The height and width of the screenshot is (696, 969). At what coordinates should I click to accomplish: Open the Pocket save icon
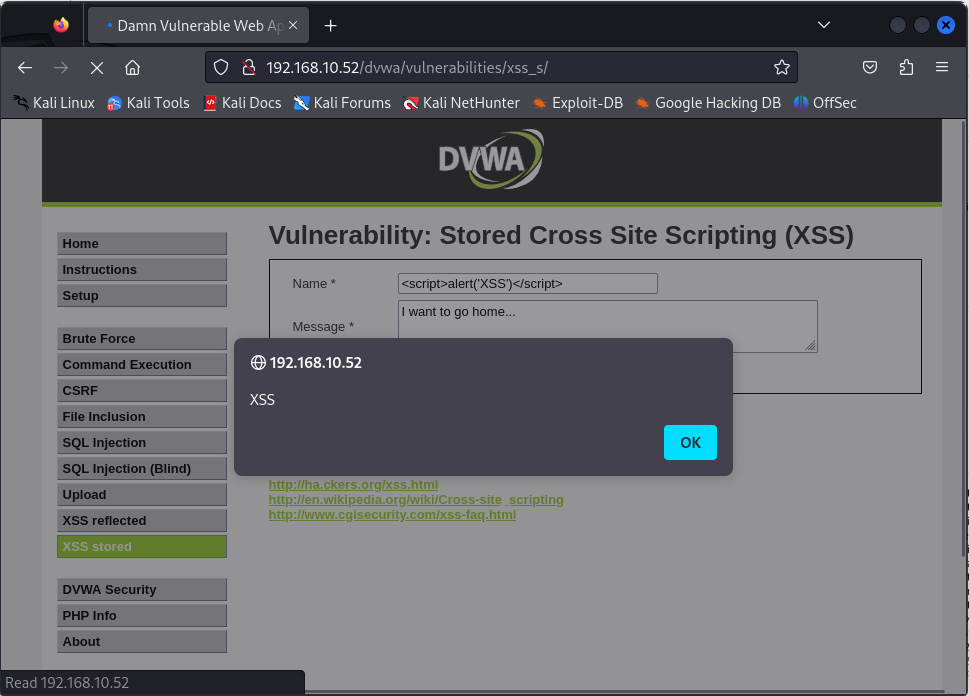(870, 67)
